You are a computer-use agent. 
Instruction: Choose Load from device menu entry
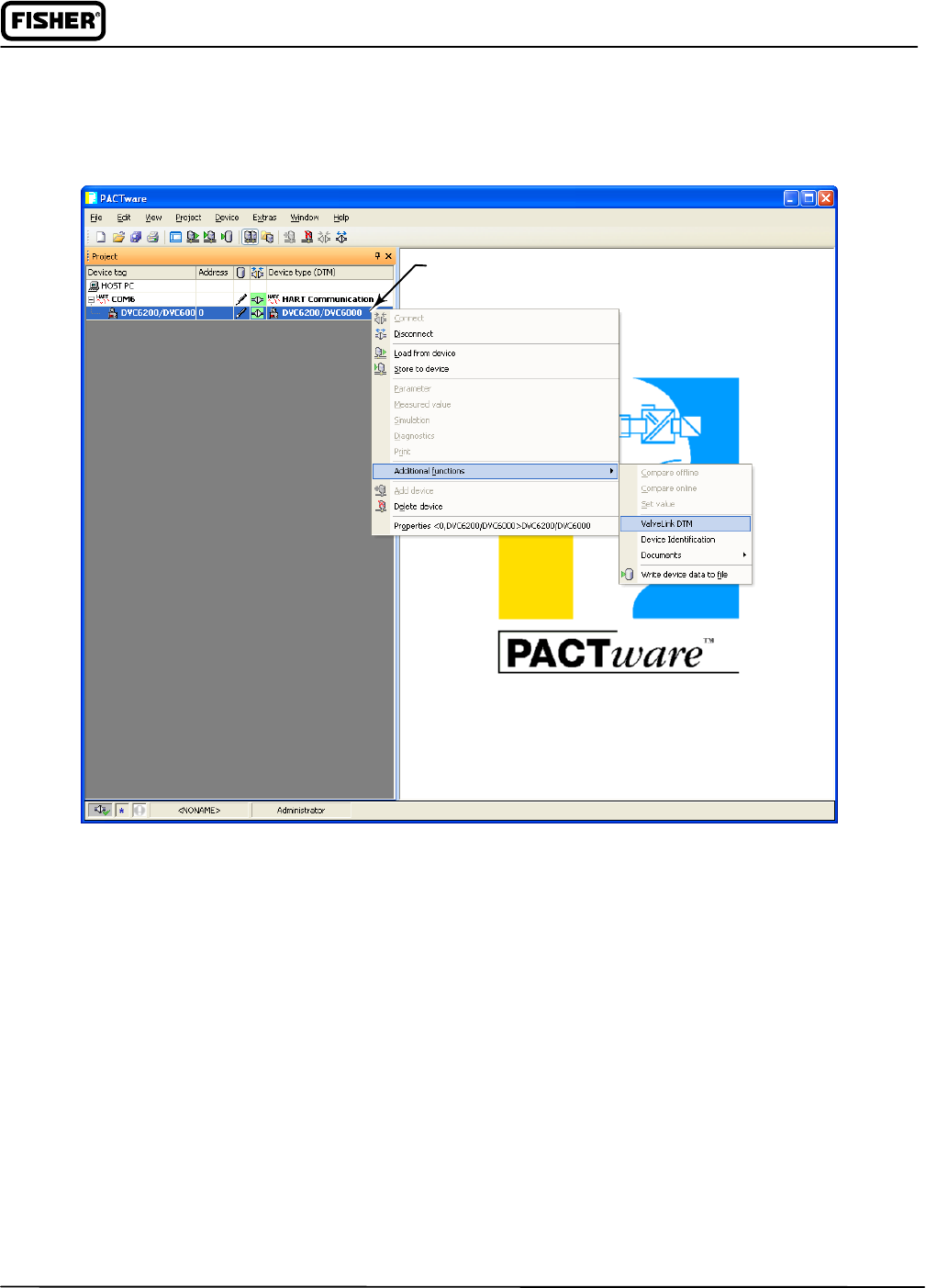point(496,353)
